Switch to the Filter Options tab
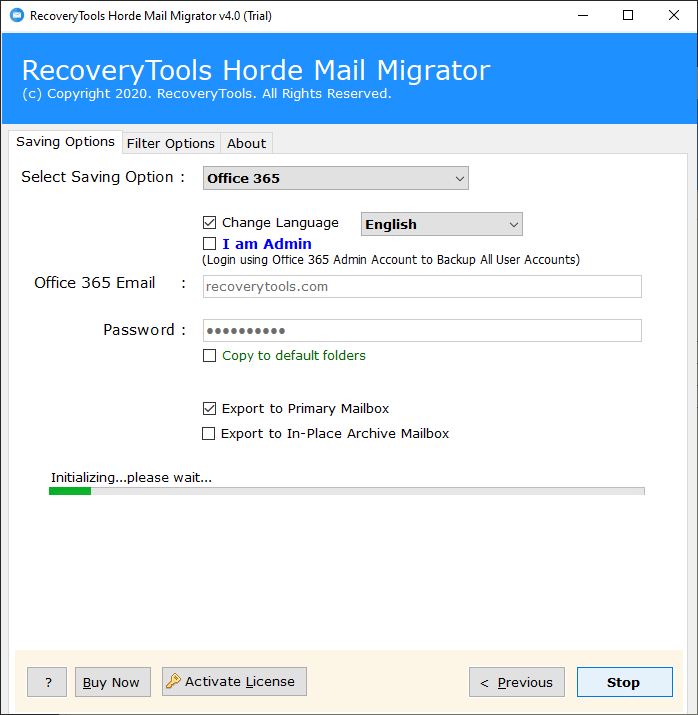The image size is (698, 715). point(171,144)
